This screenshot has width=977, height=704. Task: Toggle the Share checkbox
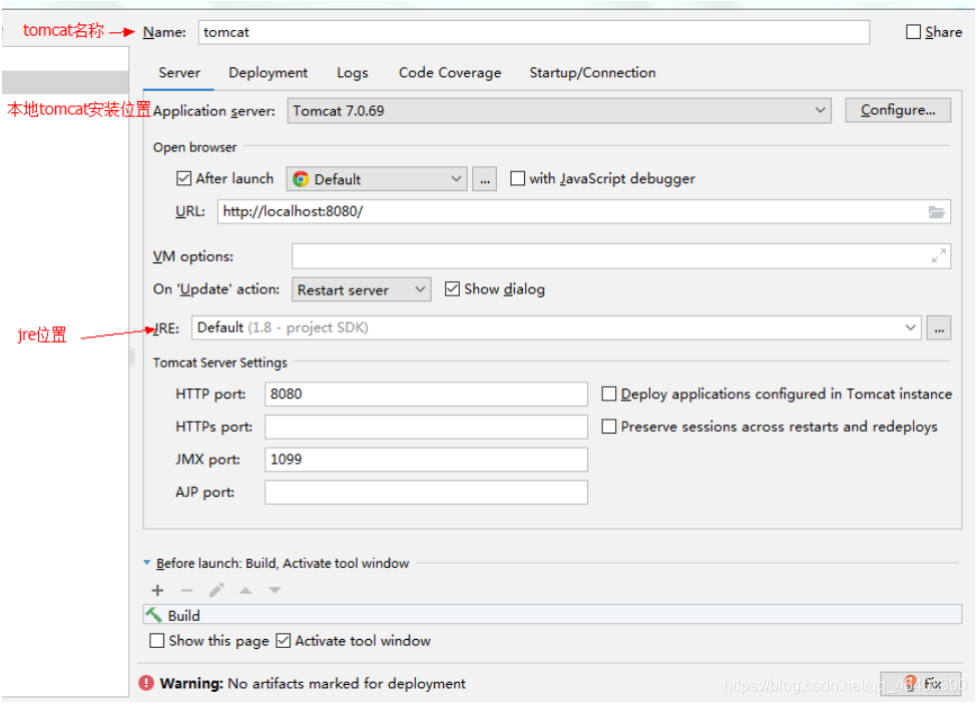(x=913, y=32)
